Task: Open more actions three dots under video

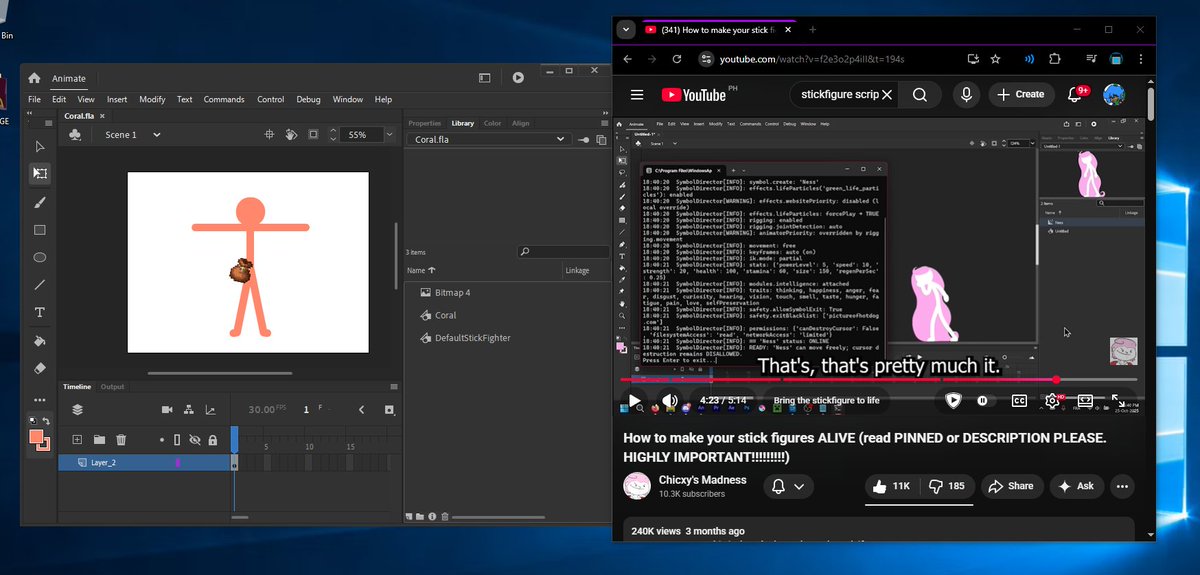Action: coord(1122,486)
